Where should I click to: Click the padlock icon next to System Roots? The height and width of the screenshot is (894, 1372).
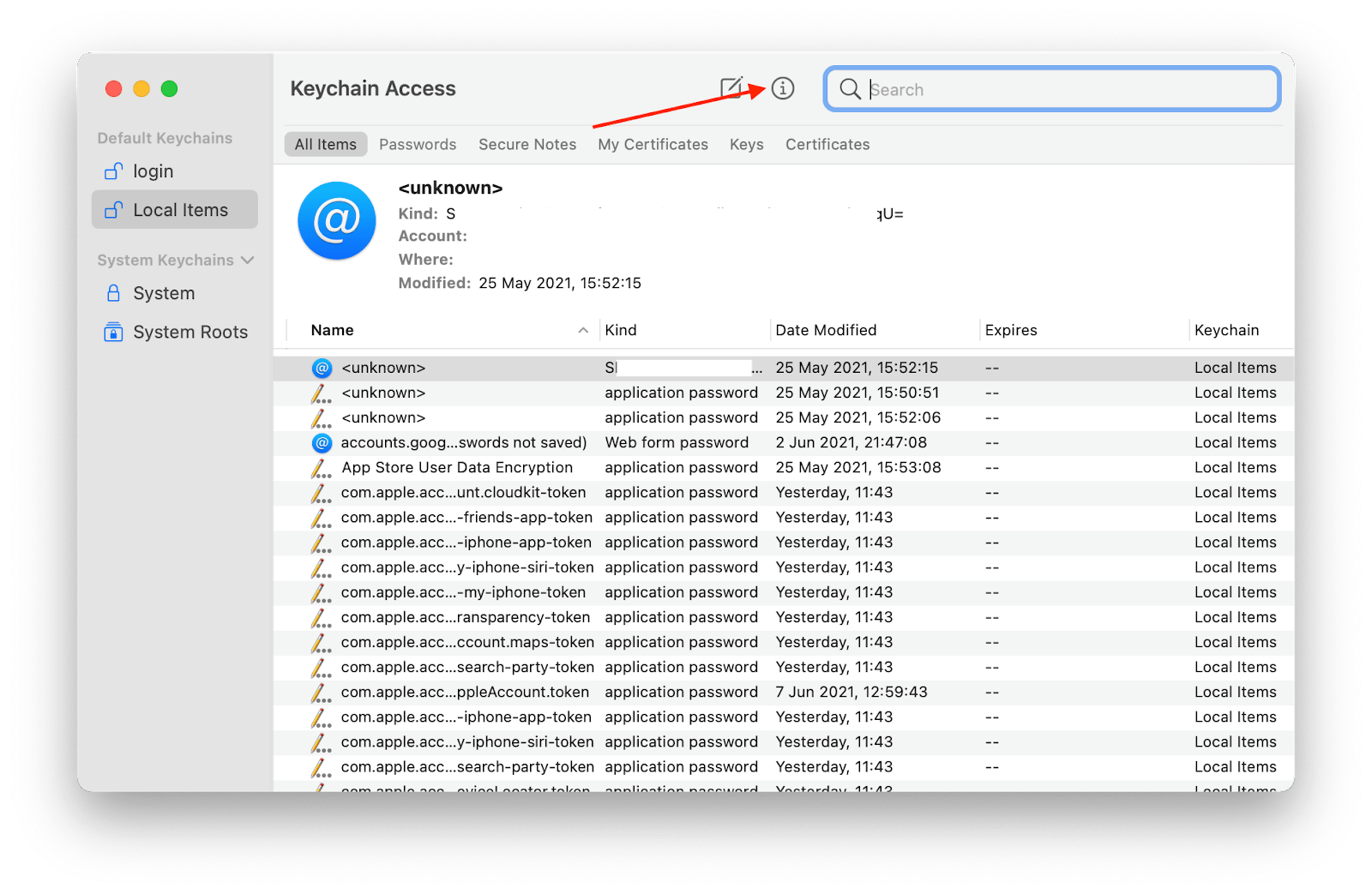(112, 332)
